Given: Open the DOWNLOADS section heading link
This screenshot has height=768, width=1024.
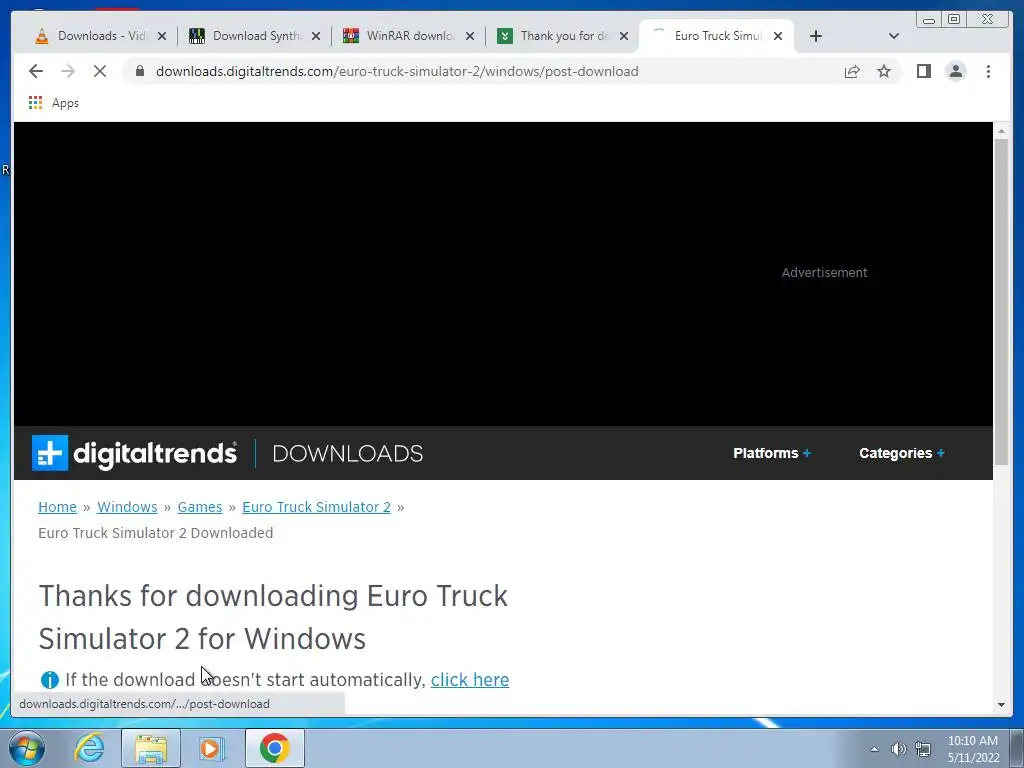Looking at the screenshot, I should point(347,453).
